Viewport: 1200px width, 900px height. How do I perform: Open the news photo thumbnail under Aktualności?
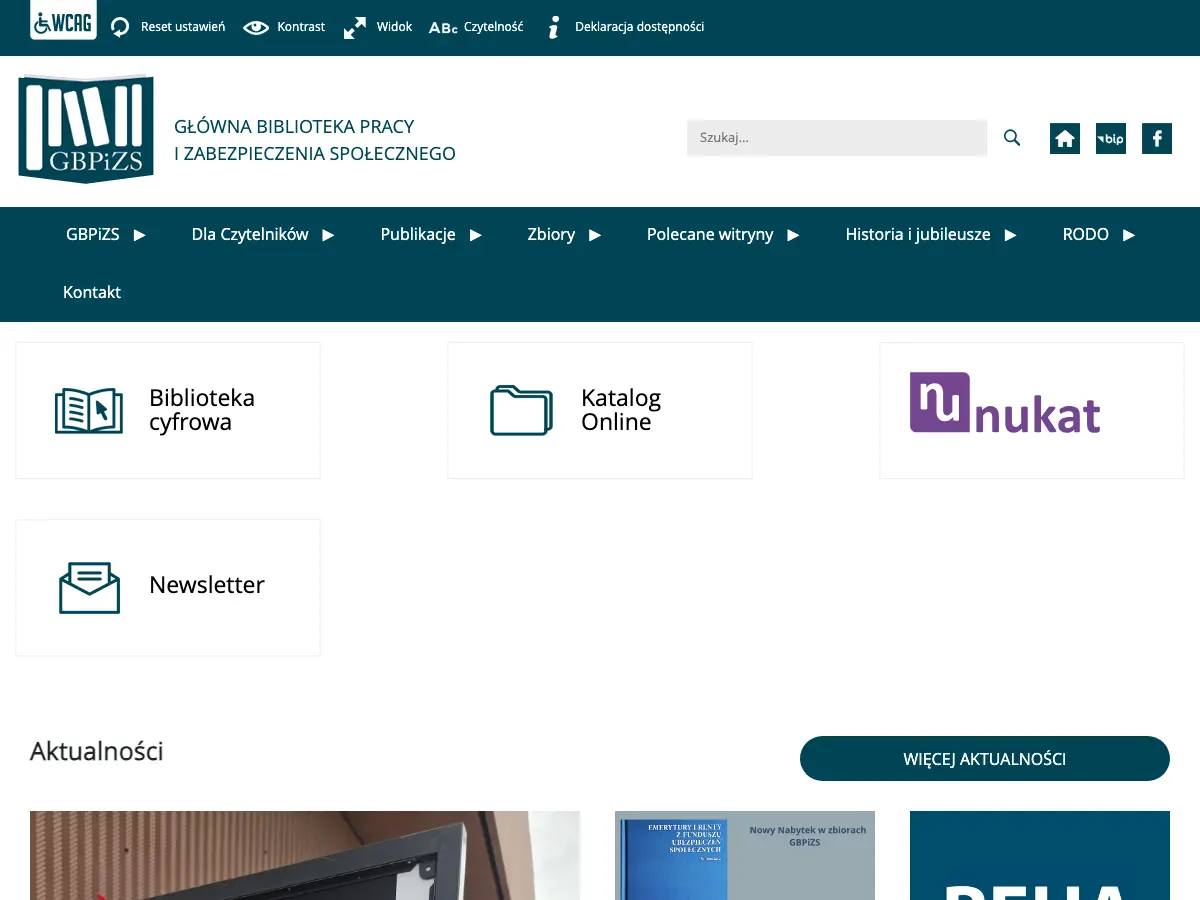[305, 855]
